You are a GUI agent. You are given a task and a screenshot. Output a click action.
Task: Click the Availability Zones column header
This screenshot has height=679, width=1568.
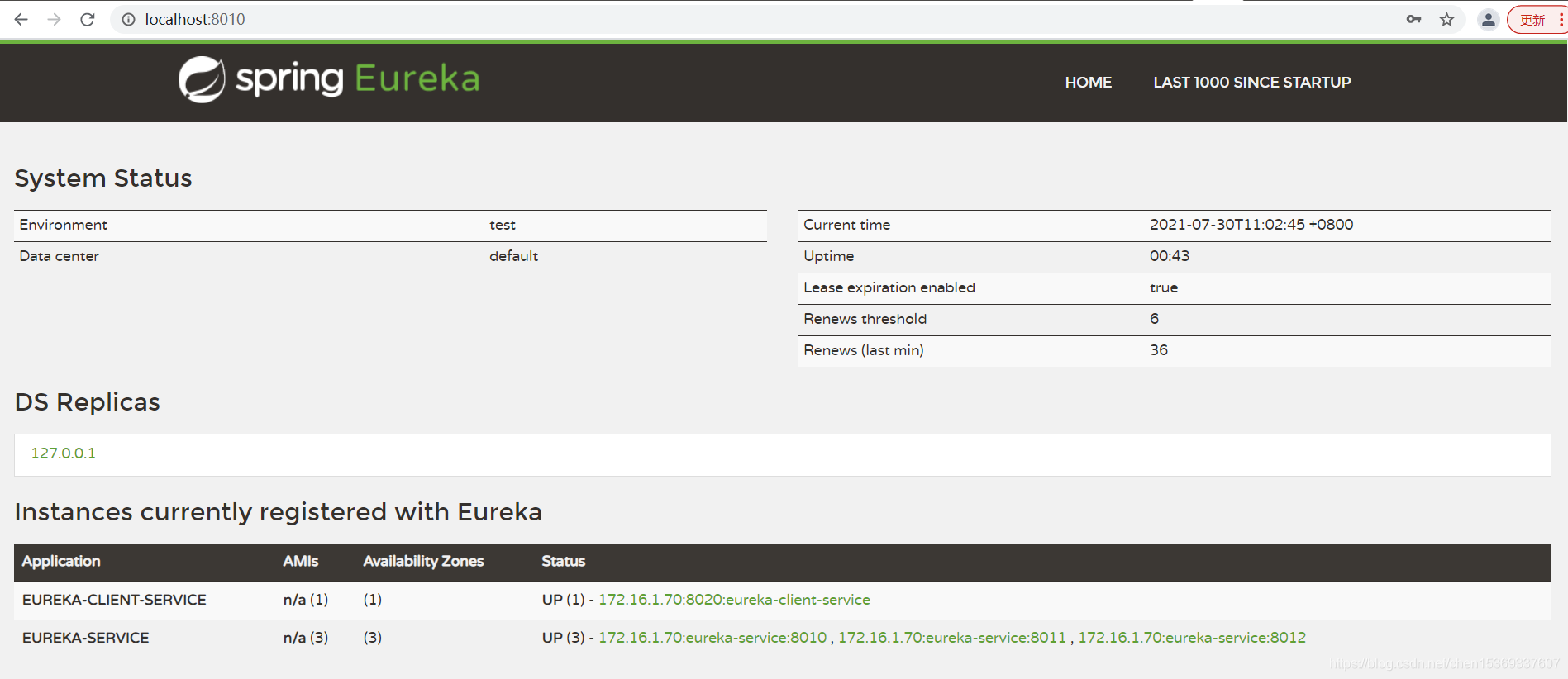point(423,561)
